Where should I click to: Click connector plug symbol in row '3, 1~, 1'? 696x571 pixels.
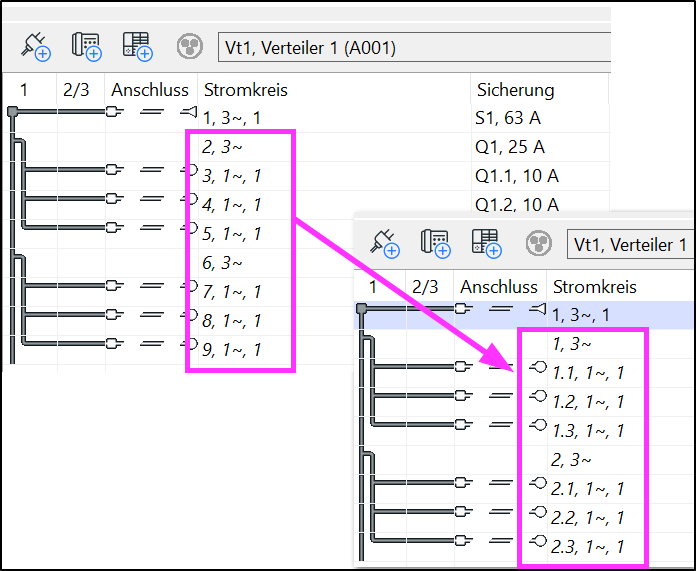(114, 170)
